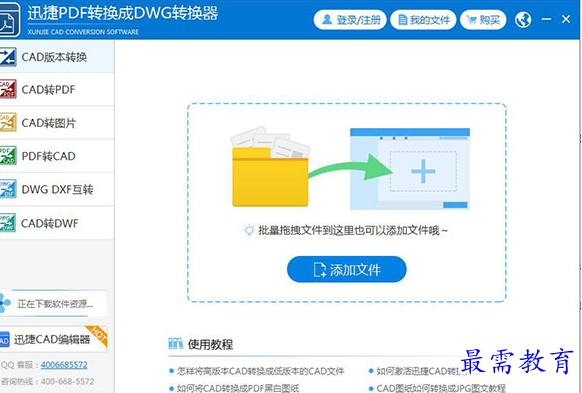Click the QQ客服 number 4006685572 link
Image resolution: width=582 pixels, height=393 pixels.
[x=64, y=365]
